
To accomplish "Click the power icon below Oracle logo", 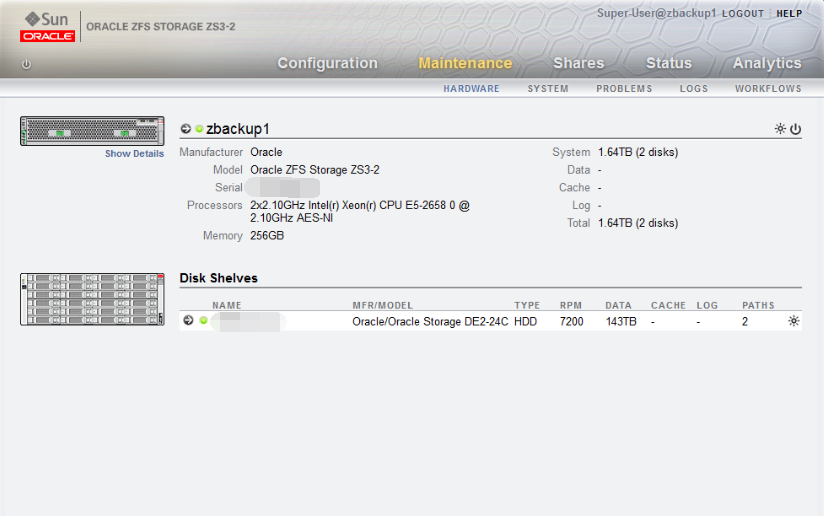I will click(26, 64).
